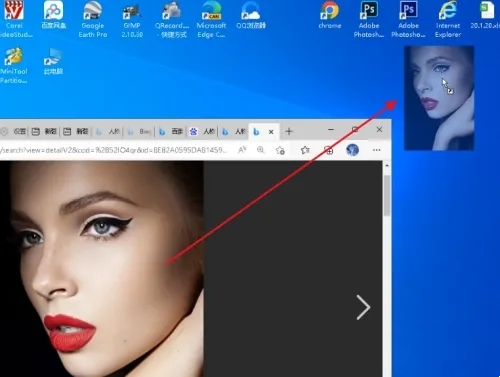Click the read aloud icon in address bar

[242, 150]
